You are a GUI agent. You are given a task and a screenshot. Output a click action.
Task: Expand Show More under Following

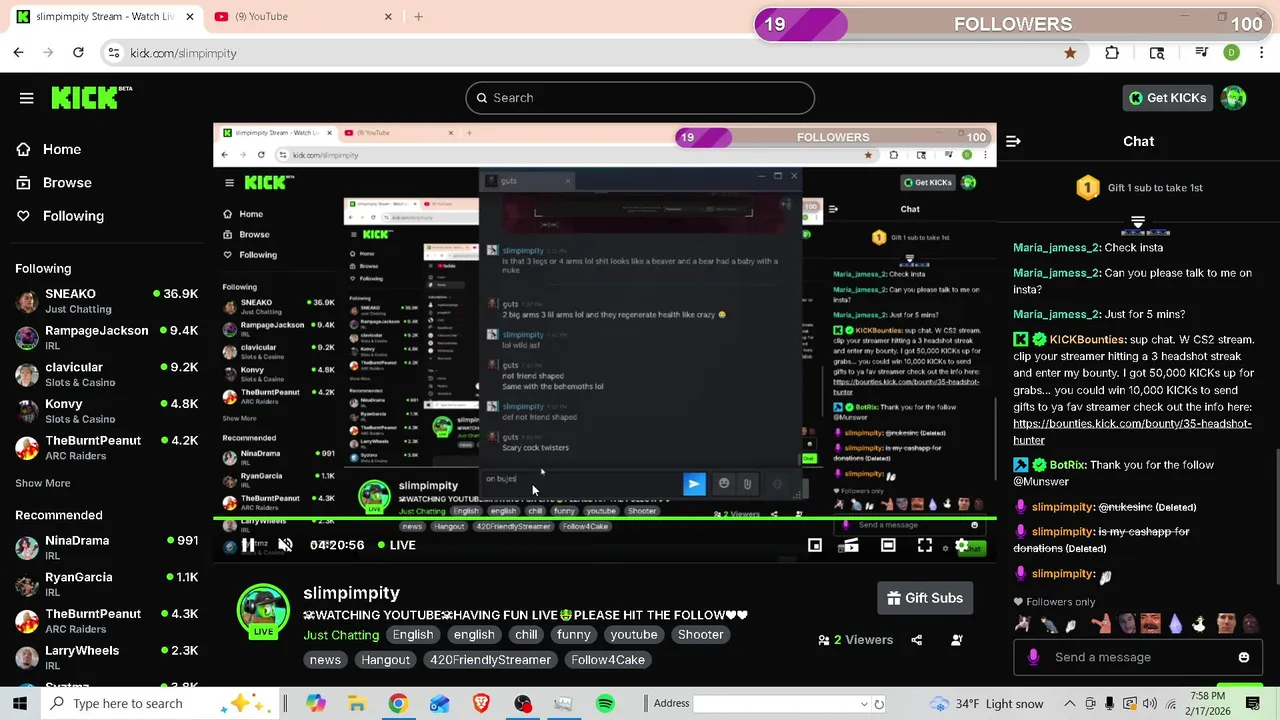pyautogui.click(x=43, y=483)
